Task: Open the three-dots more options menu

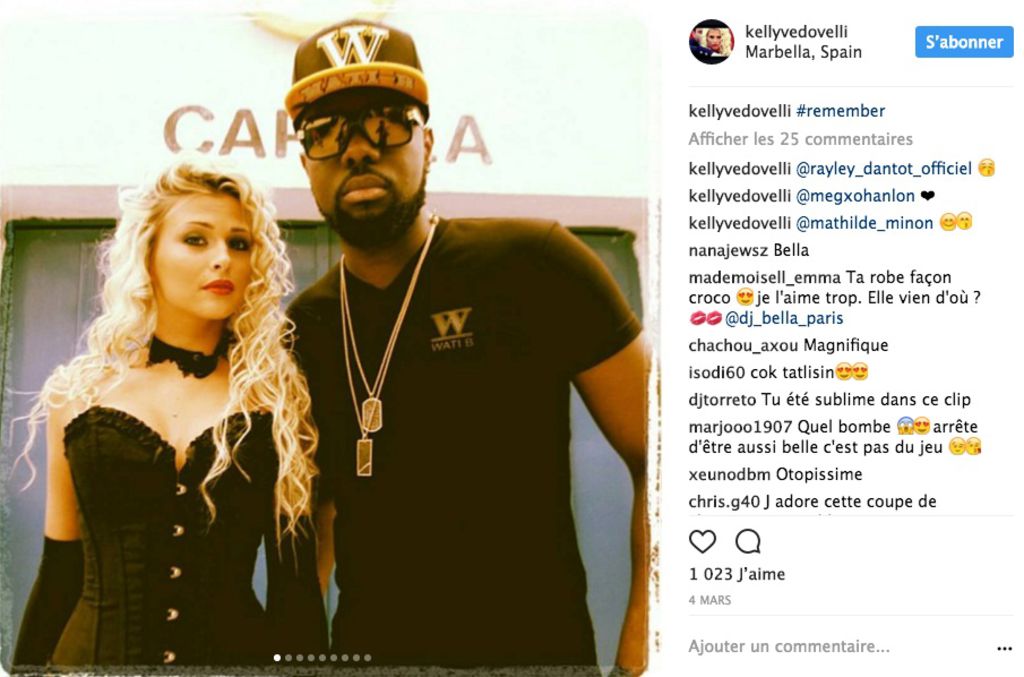Action: (1004, 648)
